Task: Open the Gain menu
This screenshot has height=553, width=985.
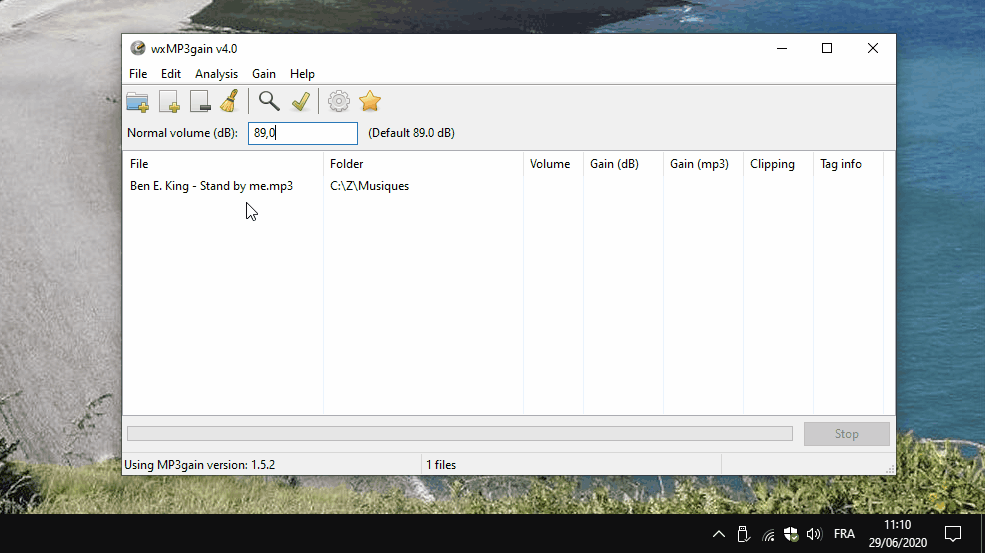Action: (x=264, y=74)
